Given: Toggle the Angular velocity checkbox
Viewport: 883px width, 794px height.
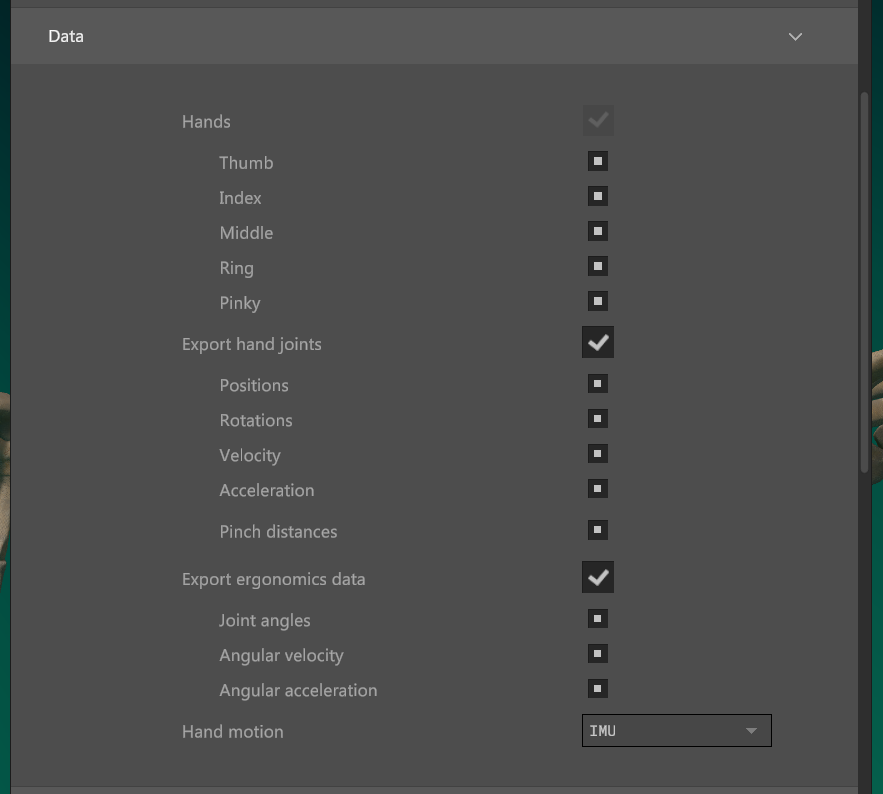Looking at the screenshot, I should point(598,654).
